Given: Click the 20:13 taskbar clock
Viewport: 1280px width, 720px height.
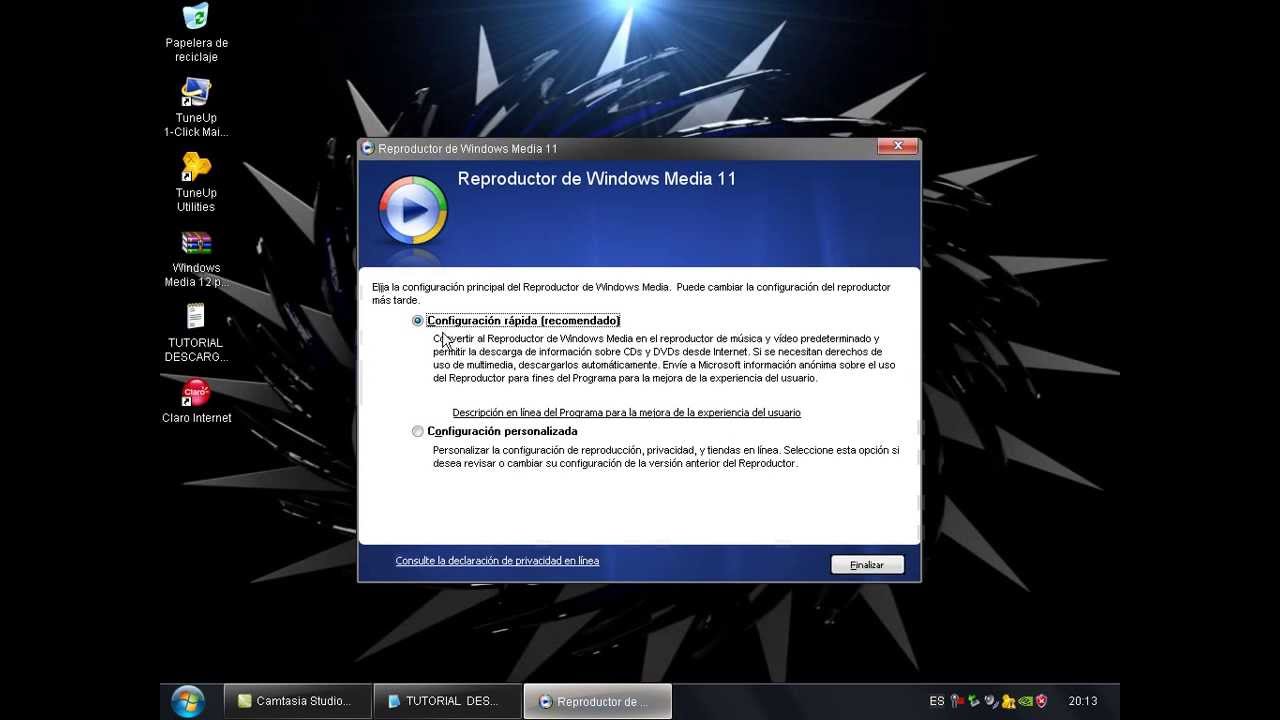Looking at the screenshot, I should (1082, 701).
